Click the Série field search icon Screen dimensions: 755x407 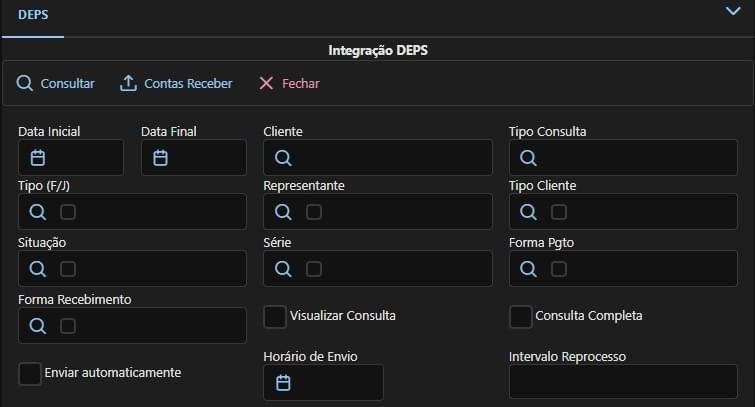(283, 269)
